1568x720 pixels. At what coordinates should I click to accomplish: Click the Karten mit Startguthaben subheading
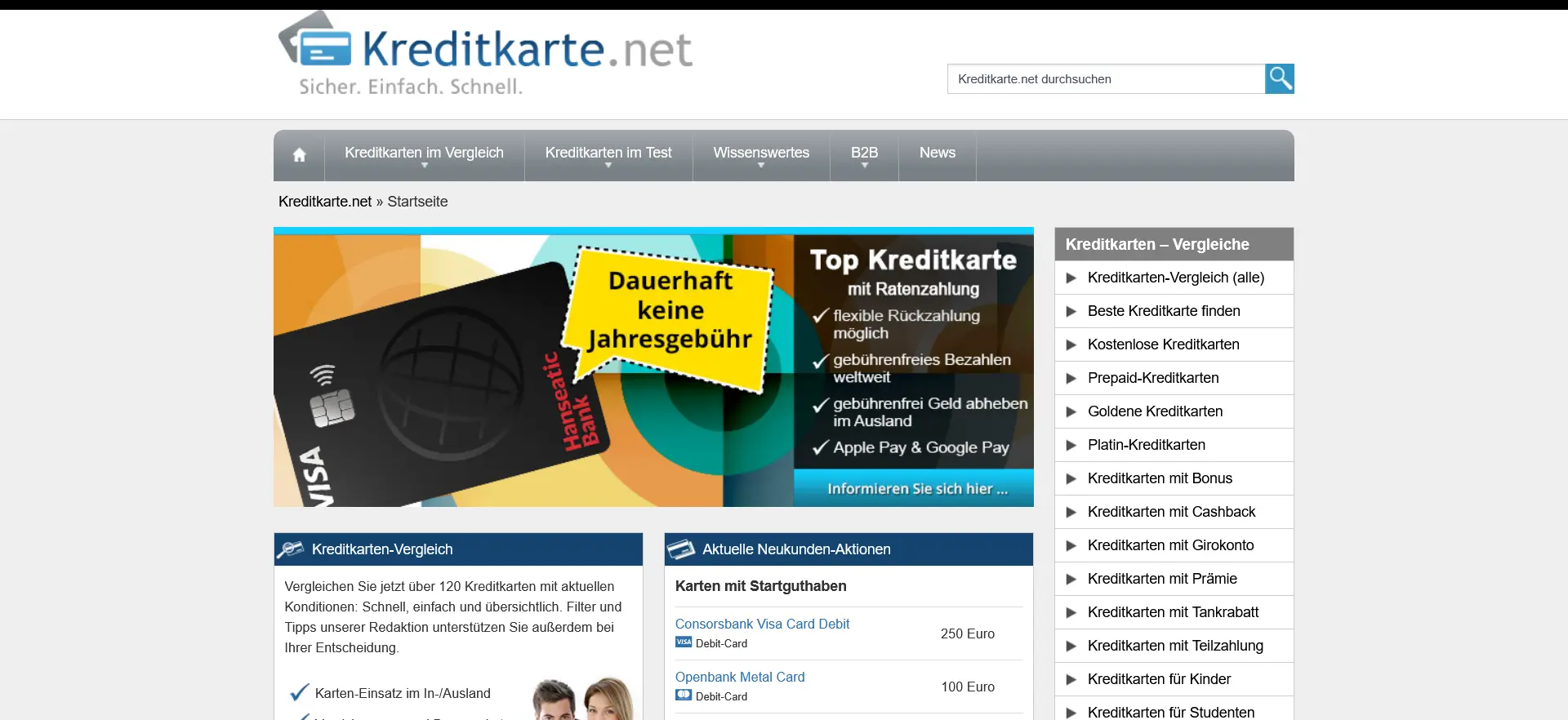point(760,586)
